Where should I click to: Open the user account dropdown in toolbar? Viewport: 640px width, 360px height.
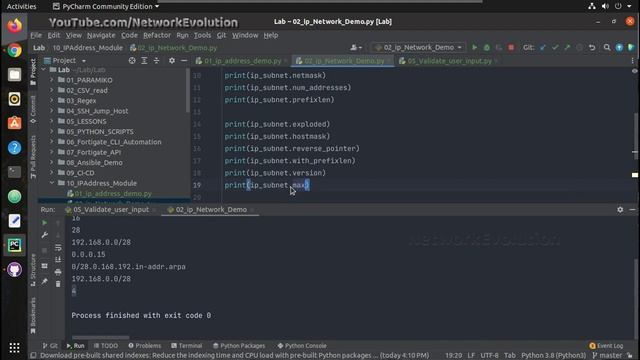pos(356,48)
